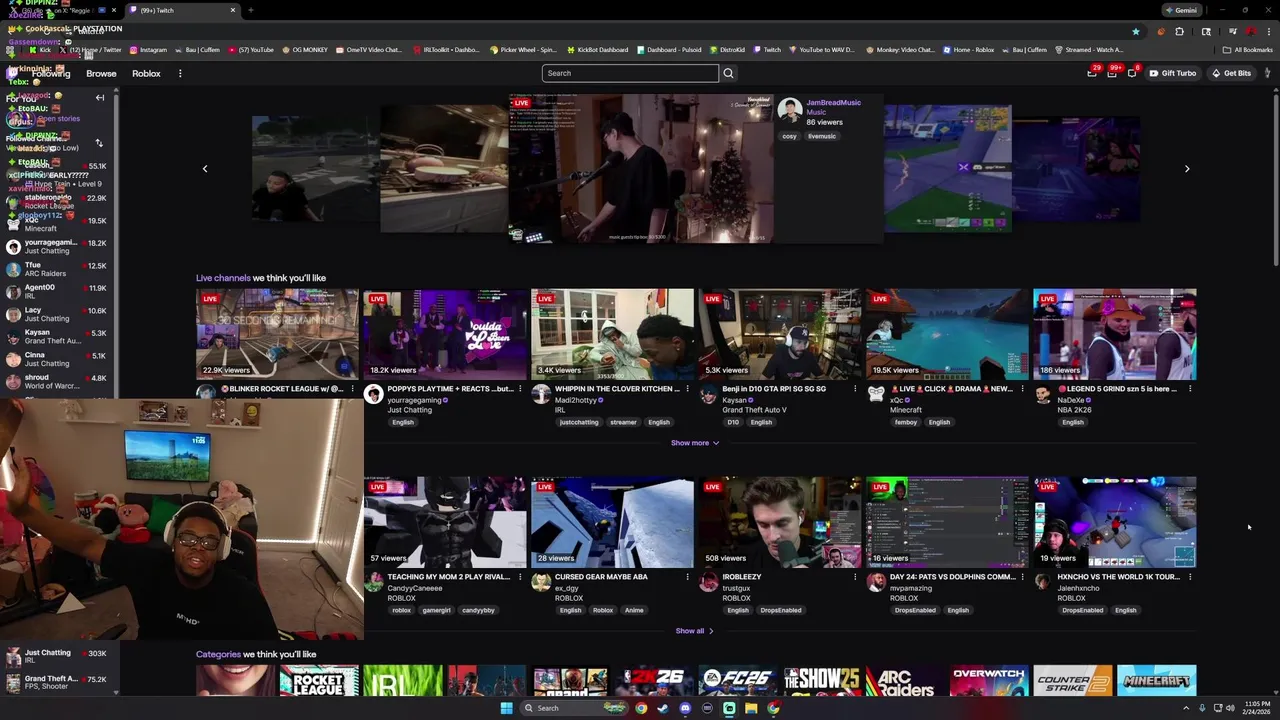Open the Roblox tab in the Twitch header
This screenshot has height=720, width=1280.
[146, 73]
